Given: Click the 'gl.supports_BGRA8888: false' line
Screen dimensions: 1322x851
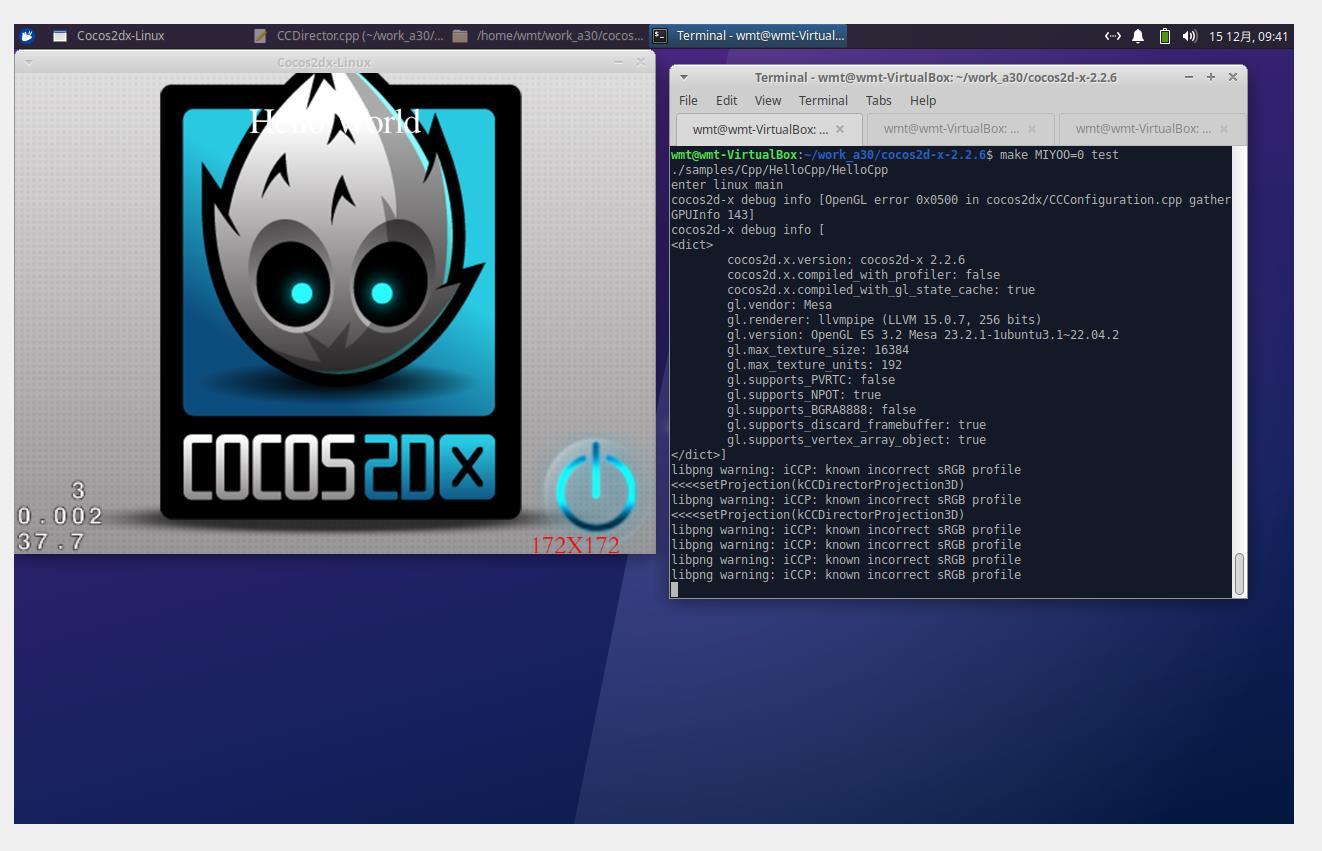Looking at the screenshot, I should click(x=821, y=410).
